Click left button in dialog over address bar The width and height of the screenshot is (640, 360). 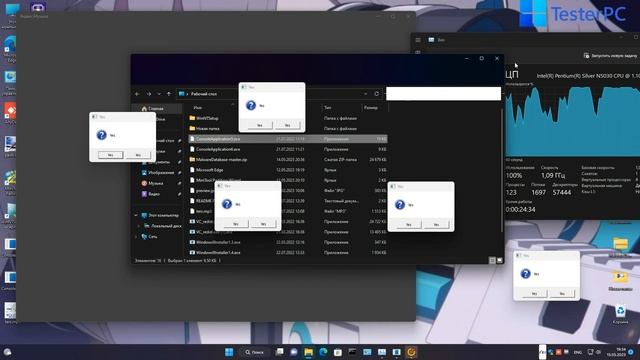[260, 125]
